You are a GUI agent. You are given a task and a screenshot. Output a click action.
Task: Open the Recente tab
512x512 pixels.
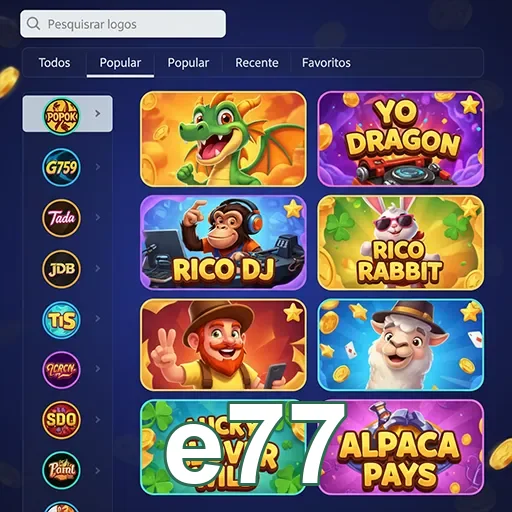[x=257, y=63]
